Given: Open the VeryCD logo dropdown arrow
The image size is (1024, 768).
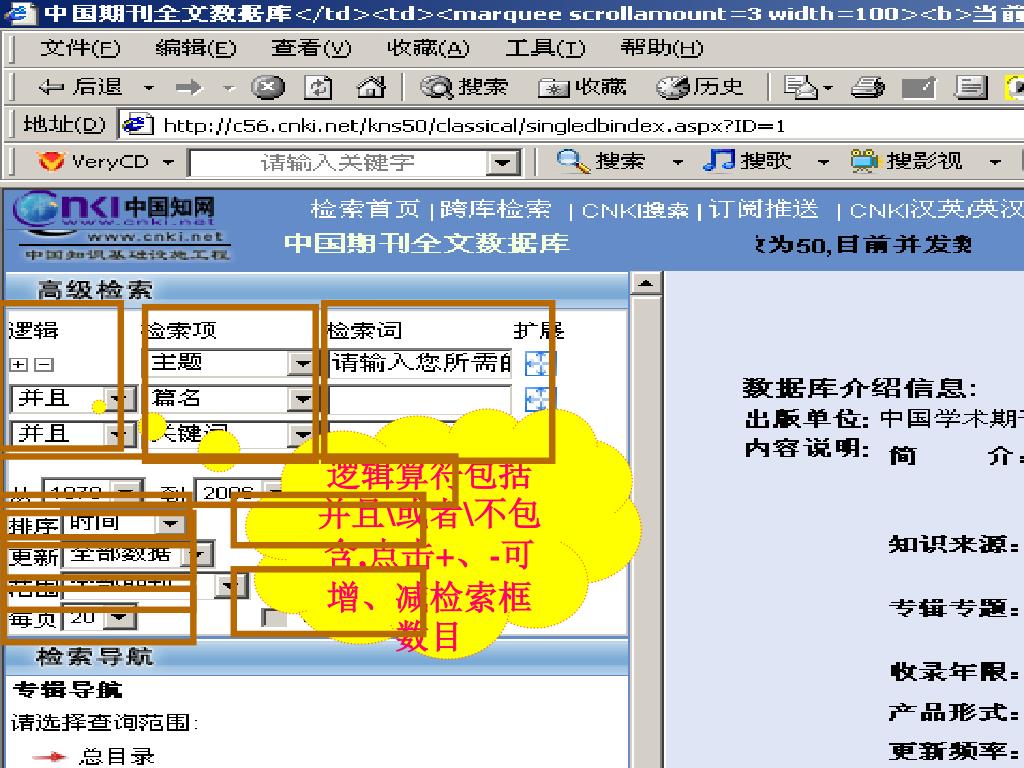Looking at the screenshot, I should [168, 161].
